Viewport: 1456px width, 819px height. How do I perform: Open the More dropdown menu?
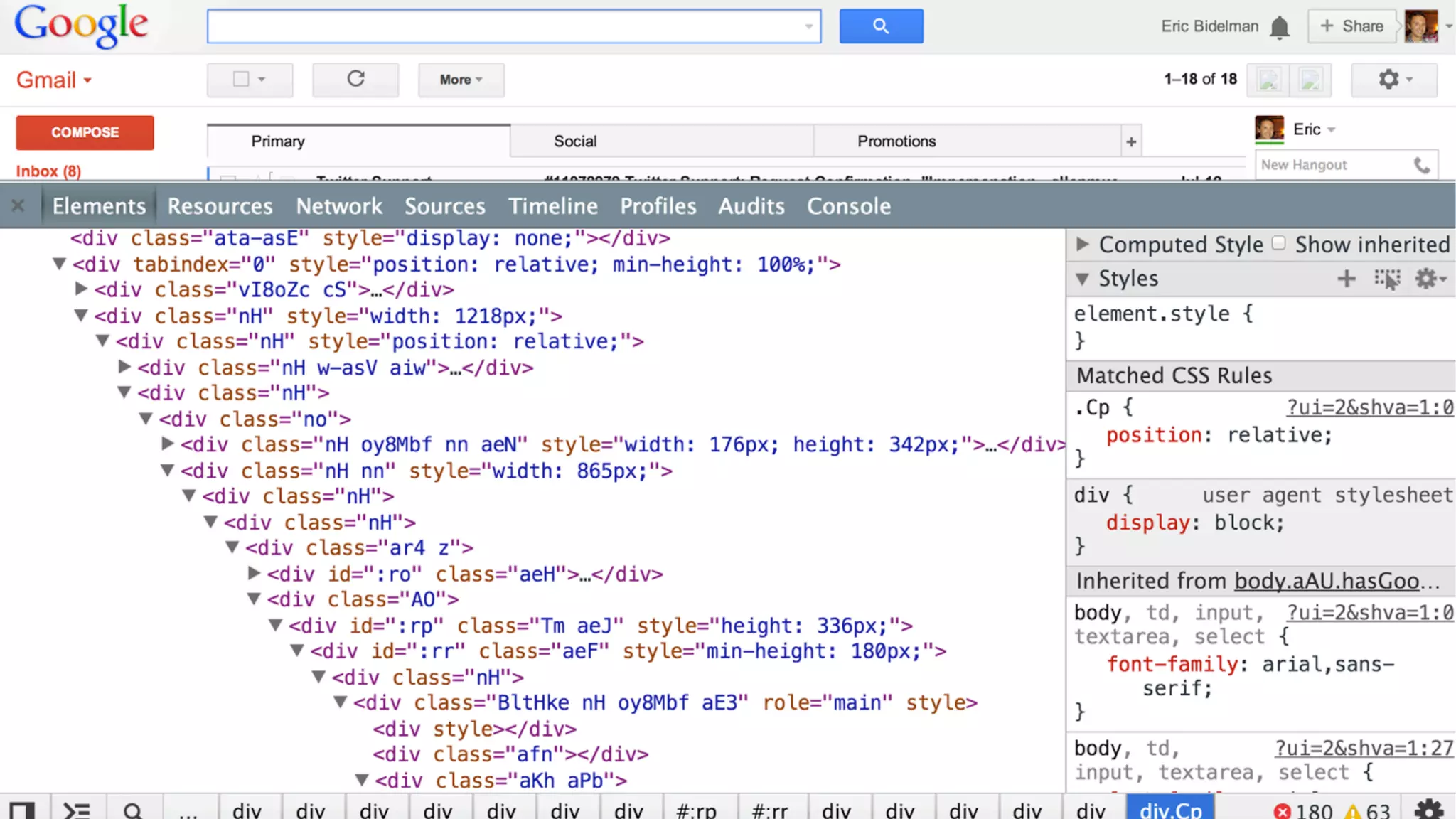(461, 80)
